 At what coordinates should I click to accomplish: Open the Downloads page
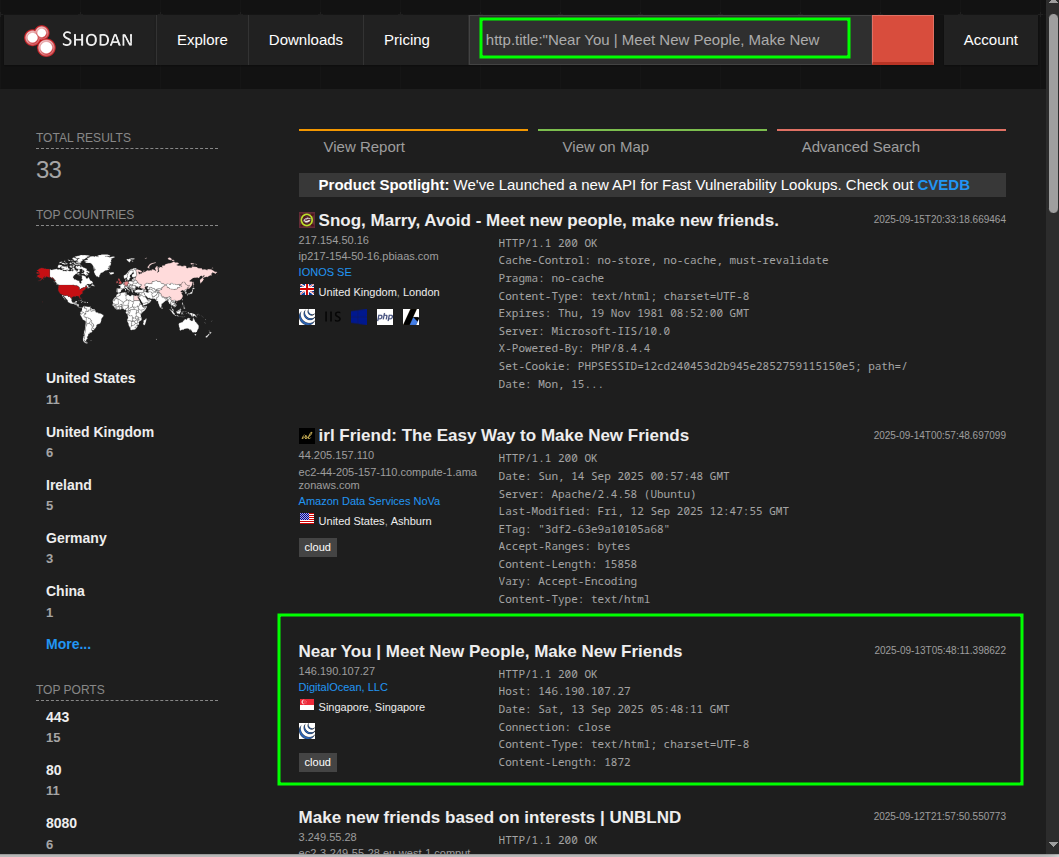click(306, 40)
